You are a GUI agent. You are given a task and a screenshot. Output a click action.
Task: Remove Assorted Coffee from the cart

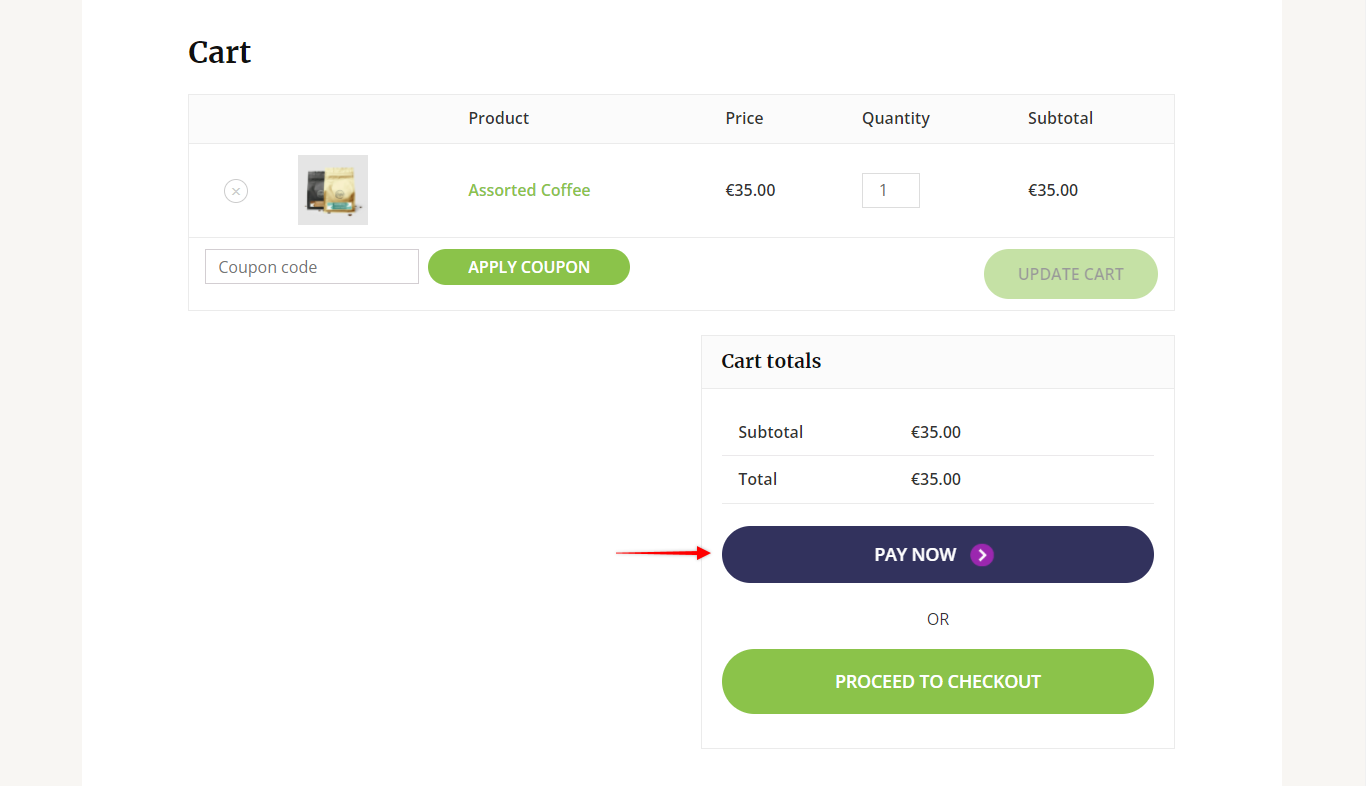coord(236,191)
